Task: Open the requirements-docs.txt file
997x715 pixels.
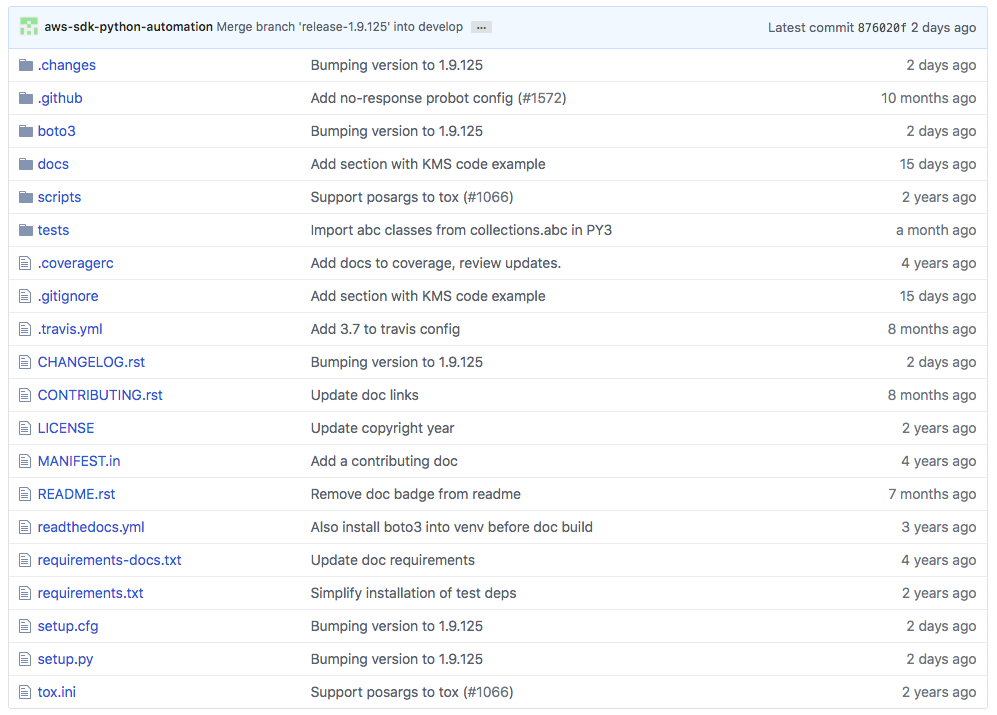Action: (x=109, y=559)
